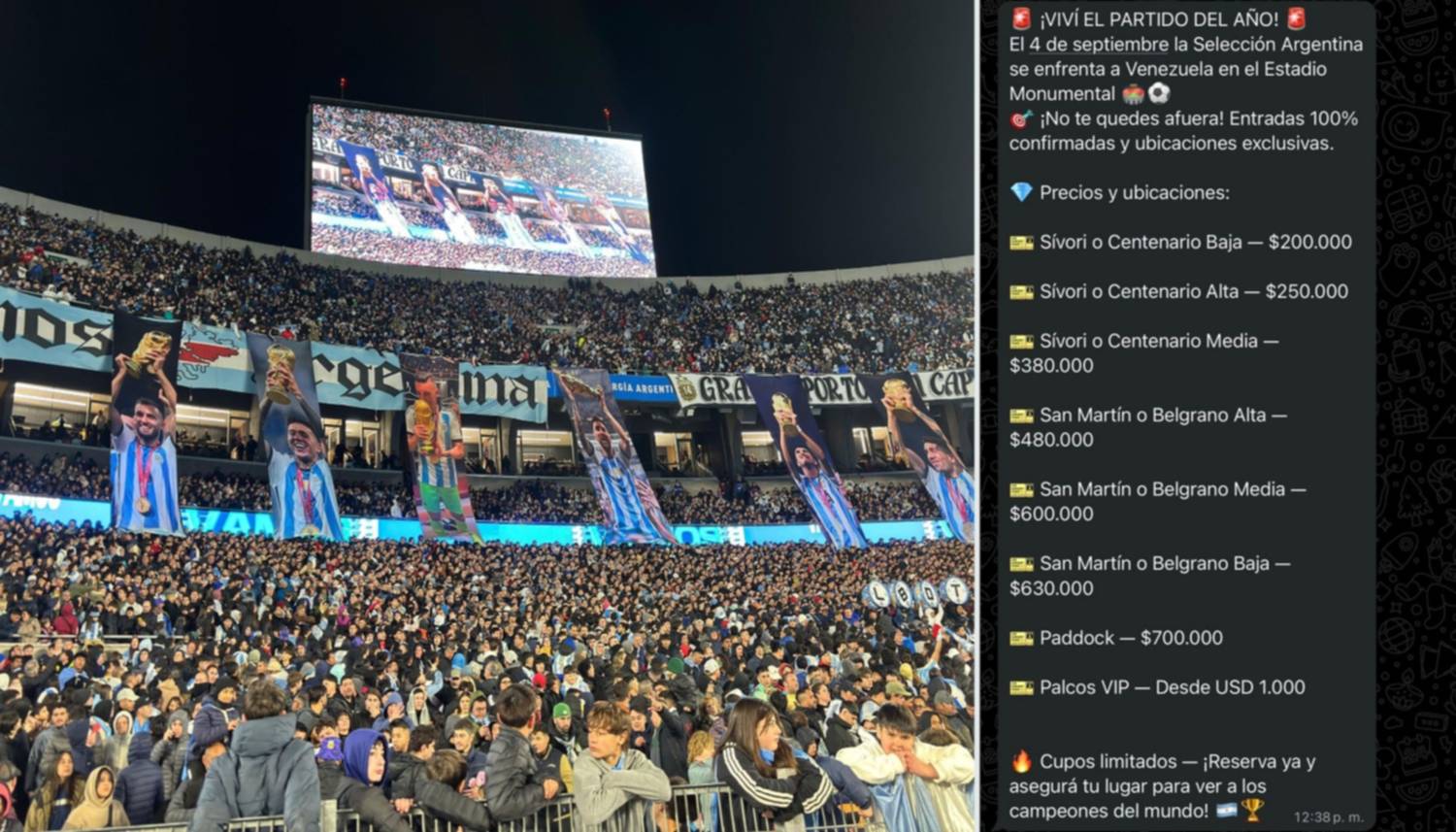Click the leftmost hanging player banner with trophy
The width and height of the screenshot is (1456, 832).
[145, 424]
